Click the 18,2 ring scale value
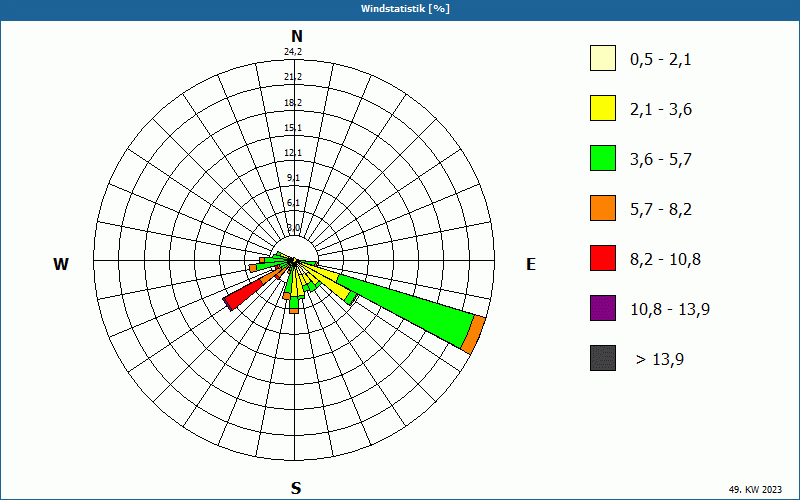The image size is (800, 500). pos(293,103)
